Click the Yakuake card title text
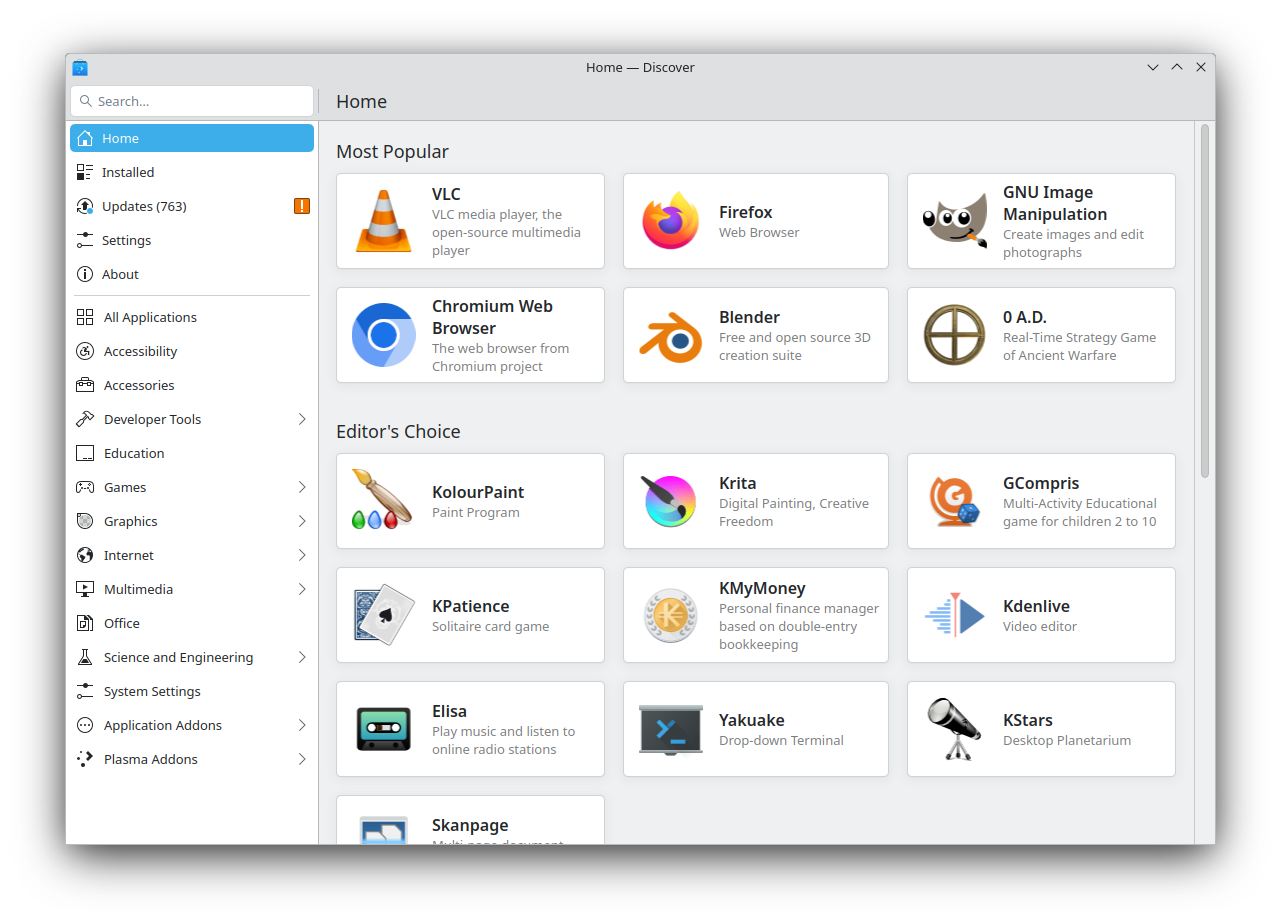Screen dimensions: 1281x922 click(x=751, y=720)
